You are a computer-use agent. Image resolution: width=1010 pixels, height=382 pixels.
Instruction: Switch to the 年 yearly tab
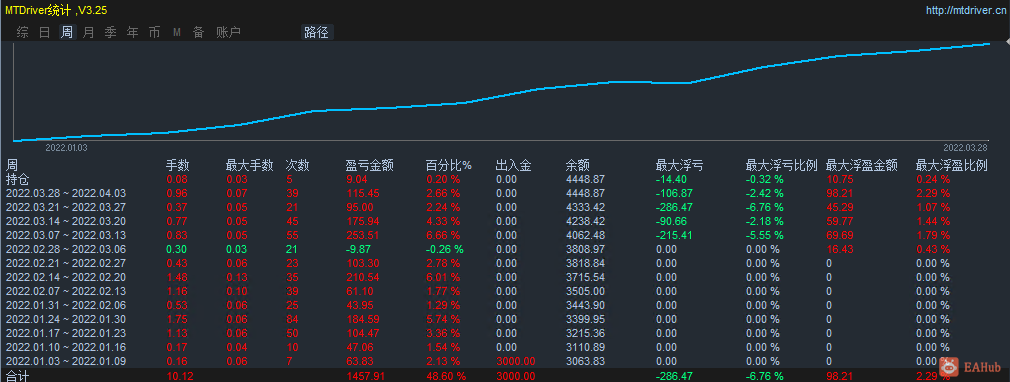[132, 32]
